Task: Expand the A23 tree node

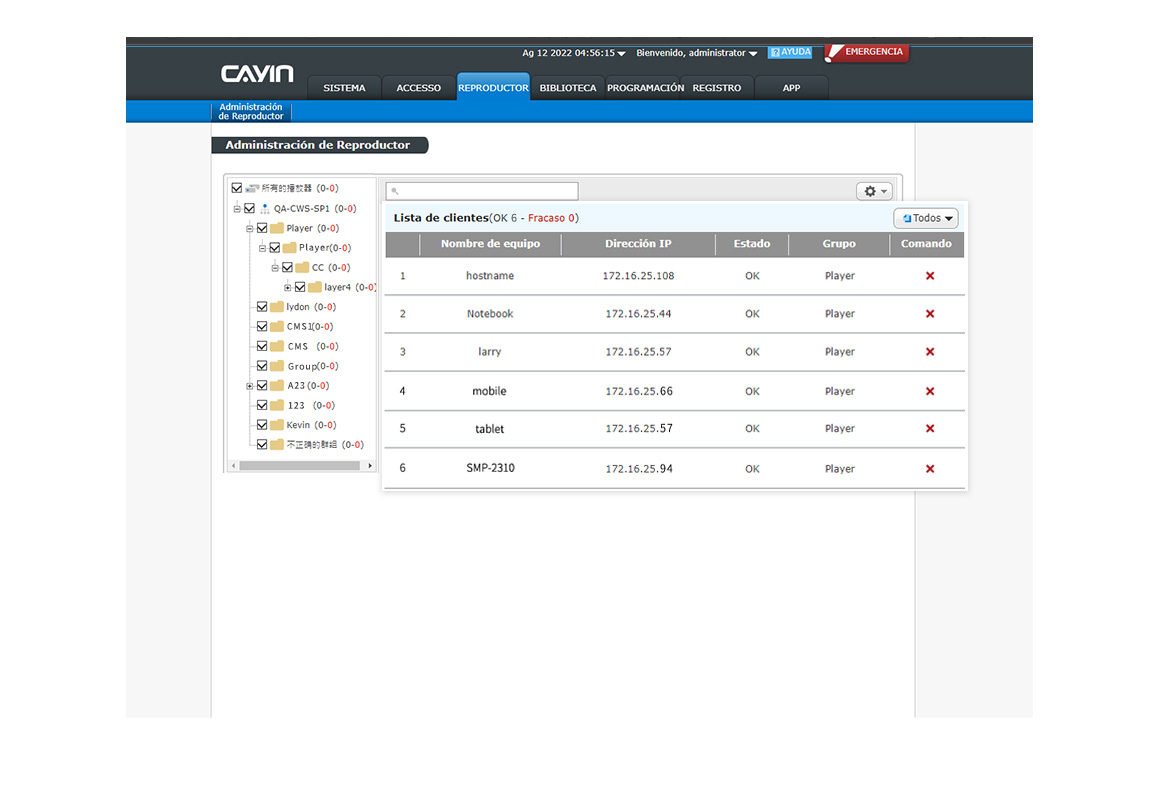Action: 250,386
